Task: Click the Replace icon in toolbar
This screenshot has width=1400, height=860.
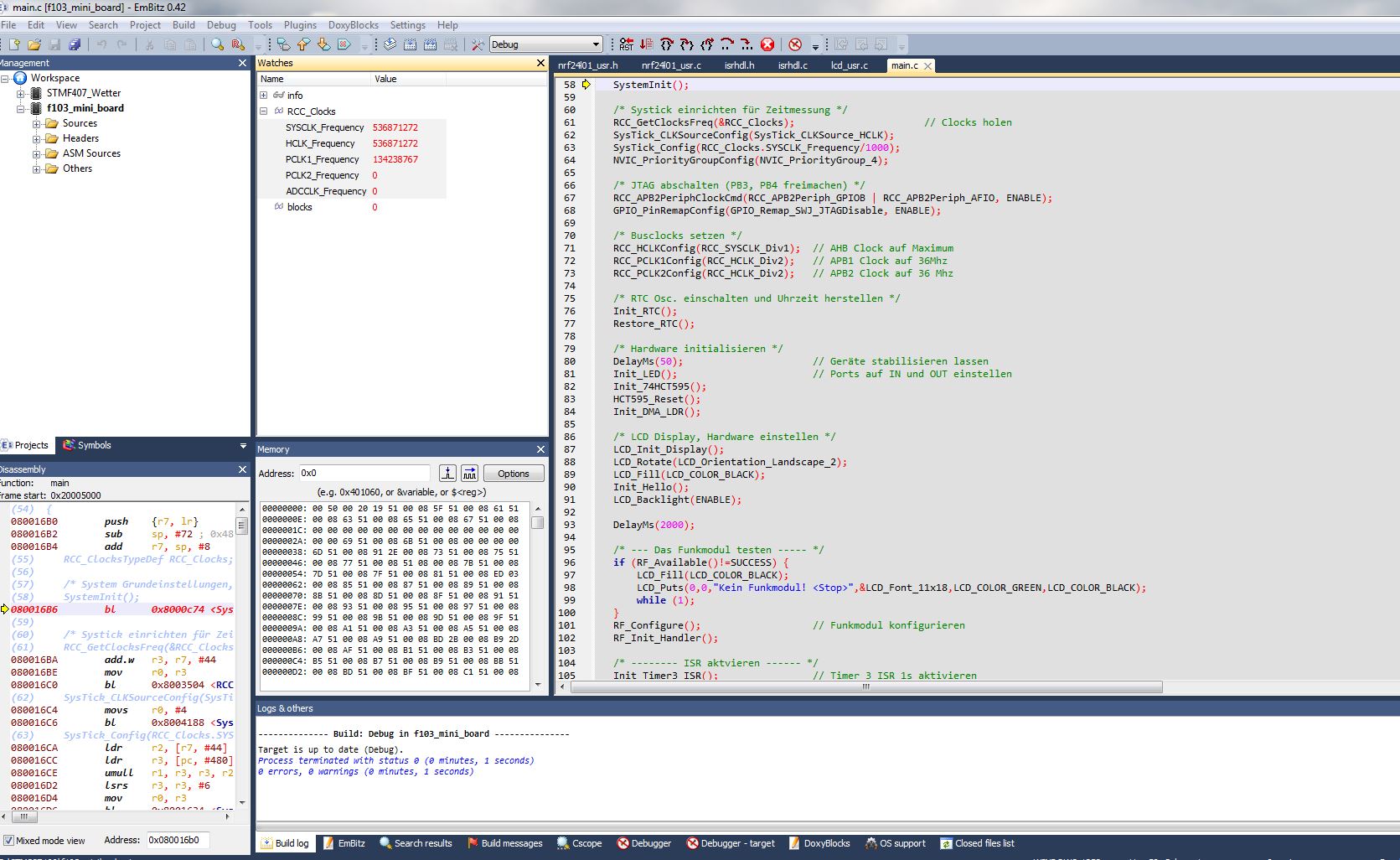Action: click(x=238, y=44)
